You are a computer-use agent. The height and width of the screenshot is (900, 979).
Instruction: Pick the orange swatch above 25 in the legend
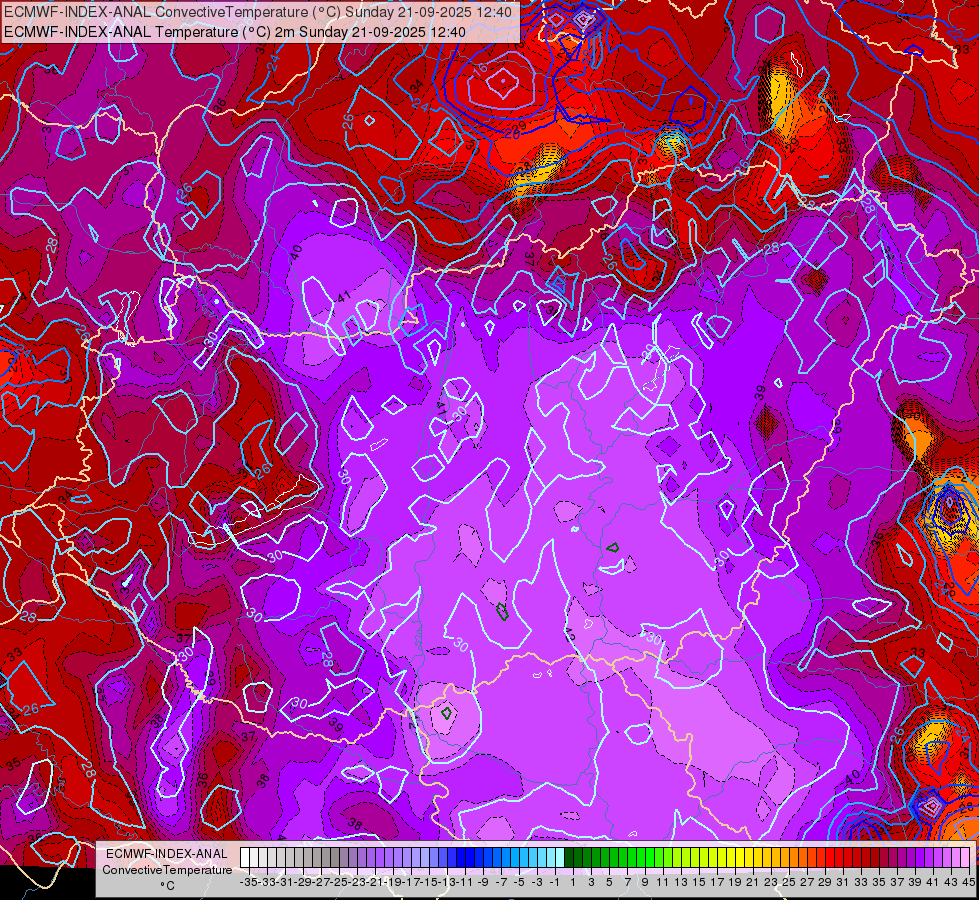pyautogui.click(x=785, y=857)
